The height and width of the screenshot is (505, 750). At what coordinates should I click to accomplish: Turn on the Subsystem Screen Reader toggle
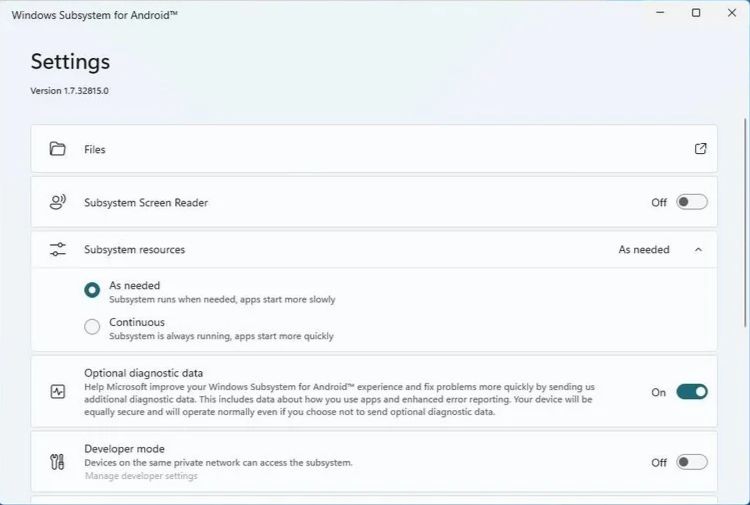click(x=691, y=202)
